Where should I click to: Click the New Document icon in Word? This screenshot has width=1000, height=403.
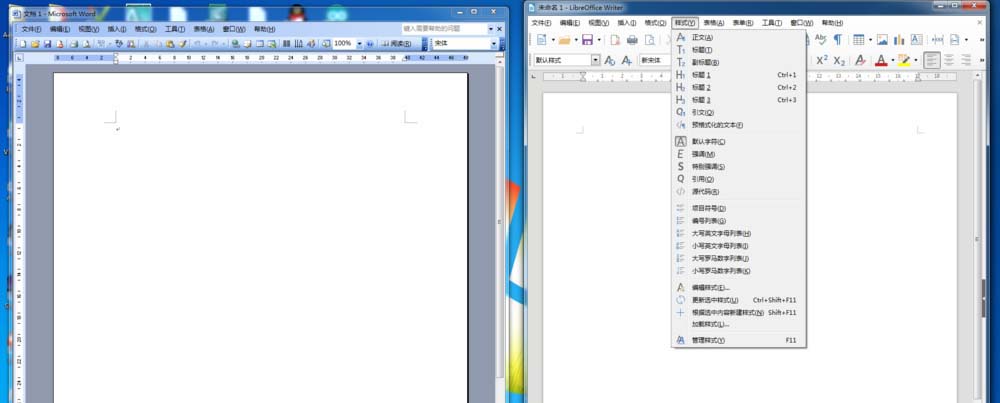point(21,44)
